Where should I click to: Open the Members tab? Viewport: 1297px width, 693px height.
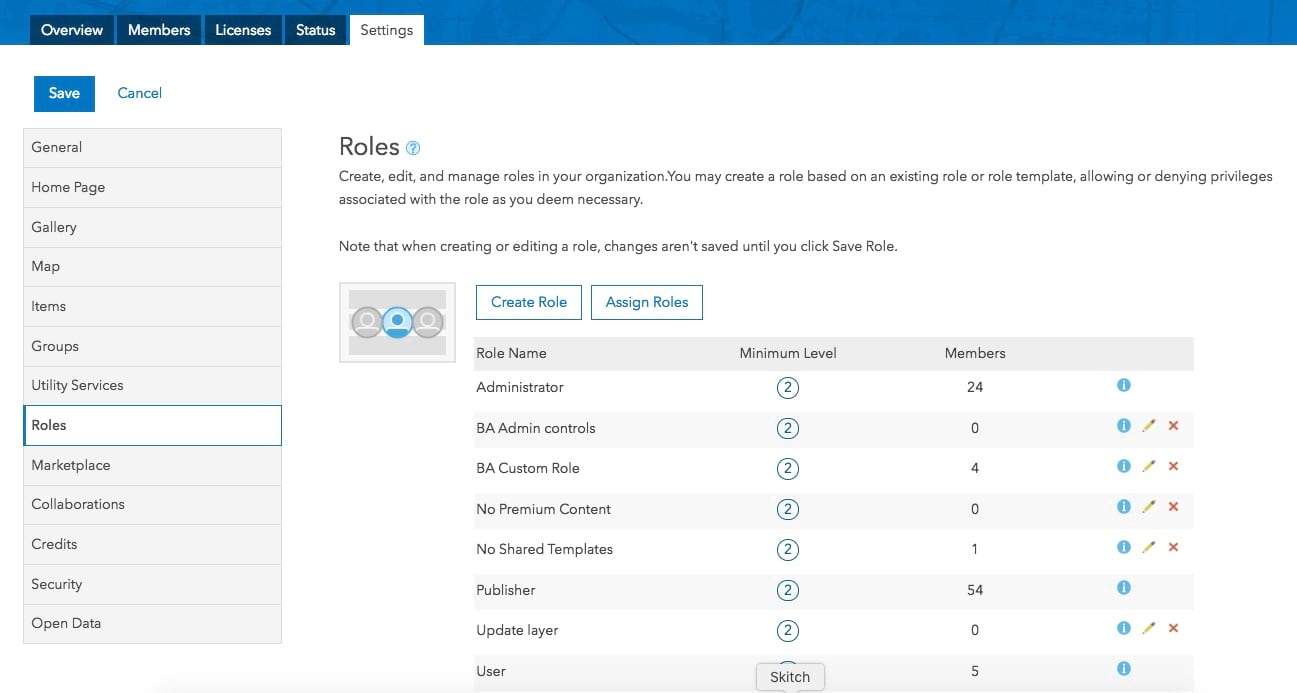159,30
